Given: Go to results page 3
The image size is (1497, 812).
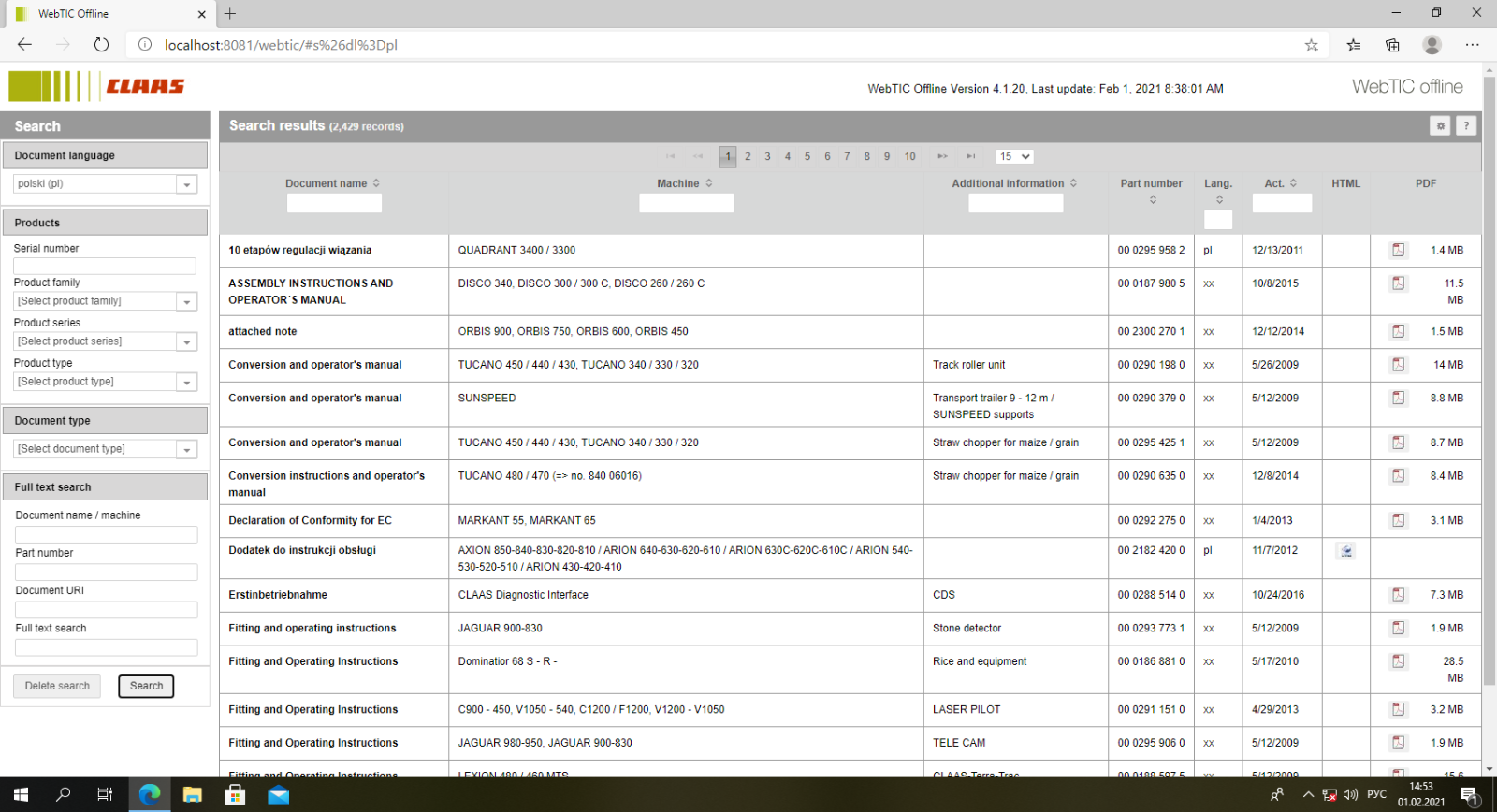Looking at the screenshot, I should (767, 156).
